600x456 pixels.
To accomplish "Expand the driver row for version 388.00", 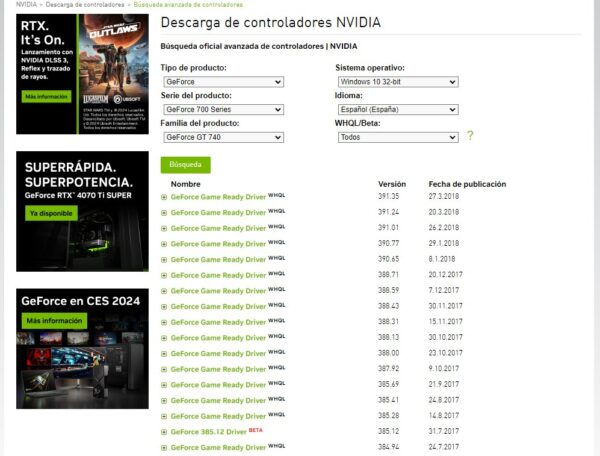I will (x=164, y=354).
